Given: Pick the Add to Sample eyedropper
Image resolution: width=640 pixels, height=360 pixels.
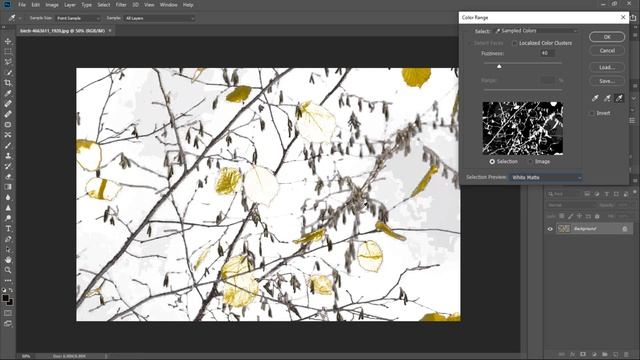Looking at the screenshot, I should pyautogui.click(x=607, y=98).
